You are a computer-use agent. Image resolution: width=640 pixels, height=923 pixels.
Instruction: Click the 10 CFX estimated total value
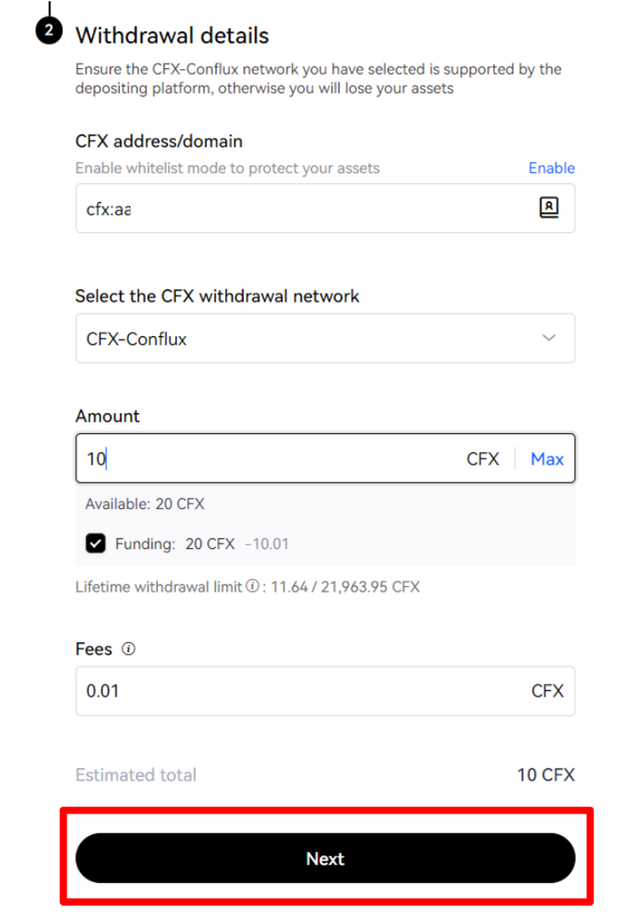[x=546, y=775]
